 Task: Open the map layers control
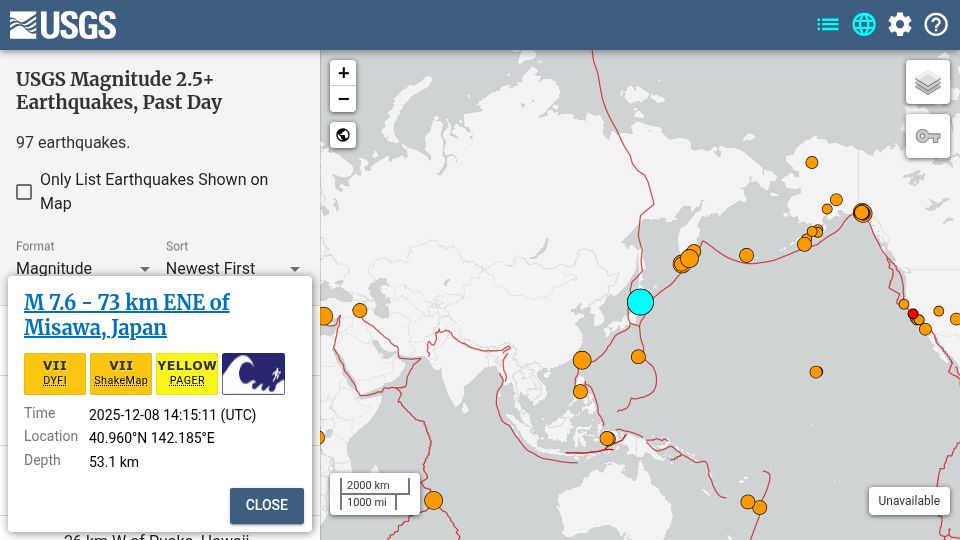pos(928,82)
